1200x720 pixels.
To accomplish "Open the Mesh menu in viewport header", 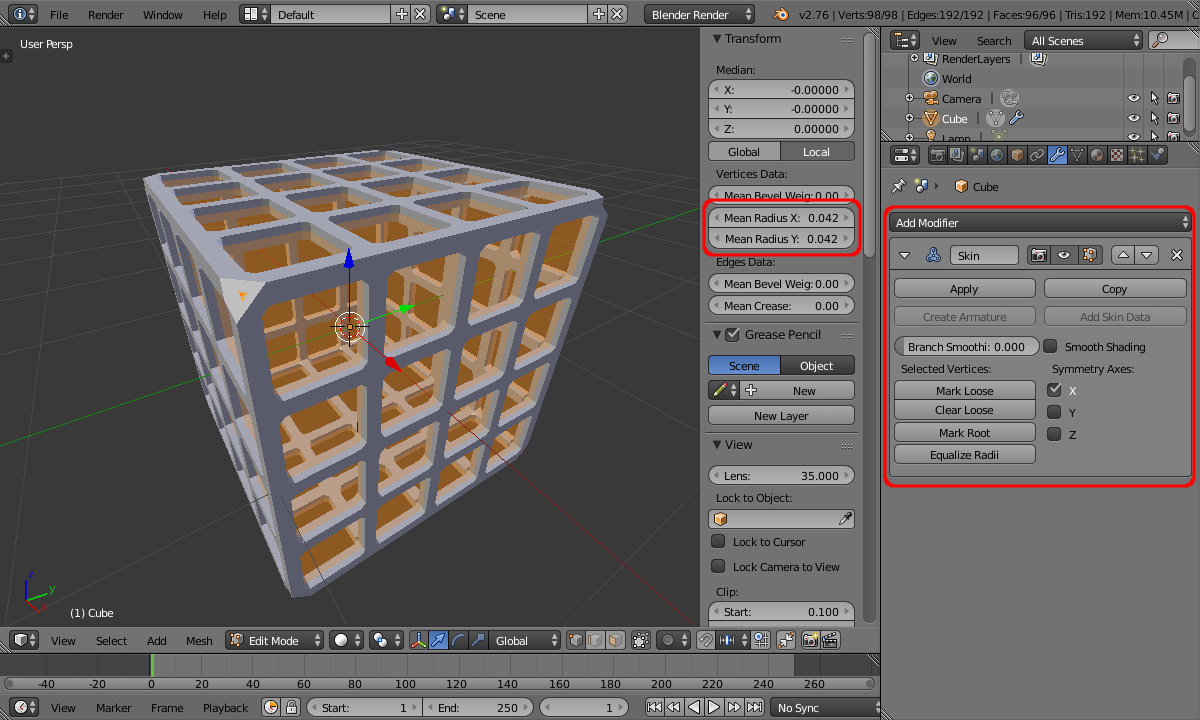I will click(199, 640).
